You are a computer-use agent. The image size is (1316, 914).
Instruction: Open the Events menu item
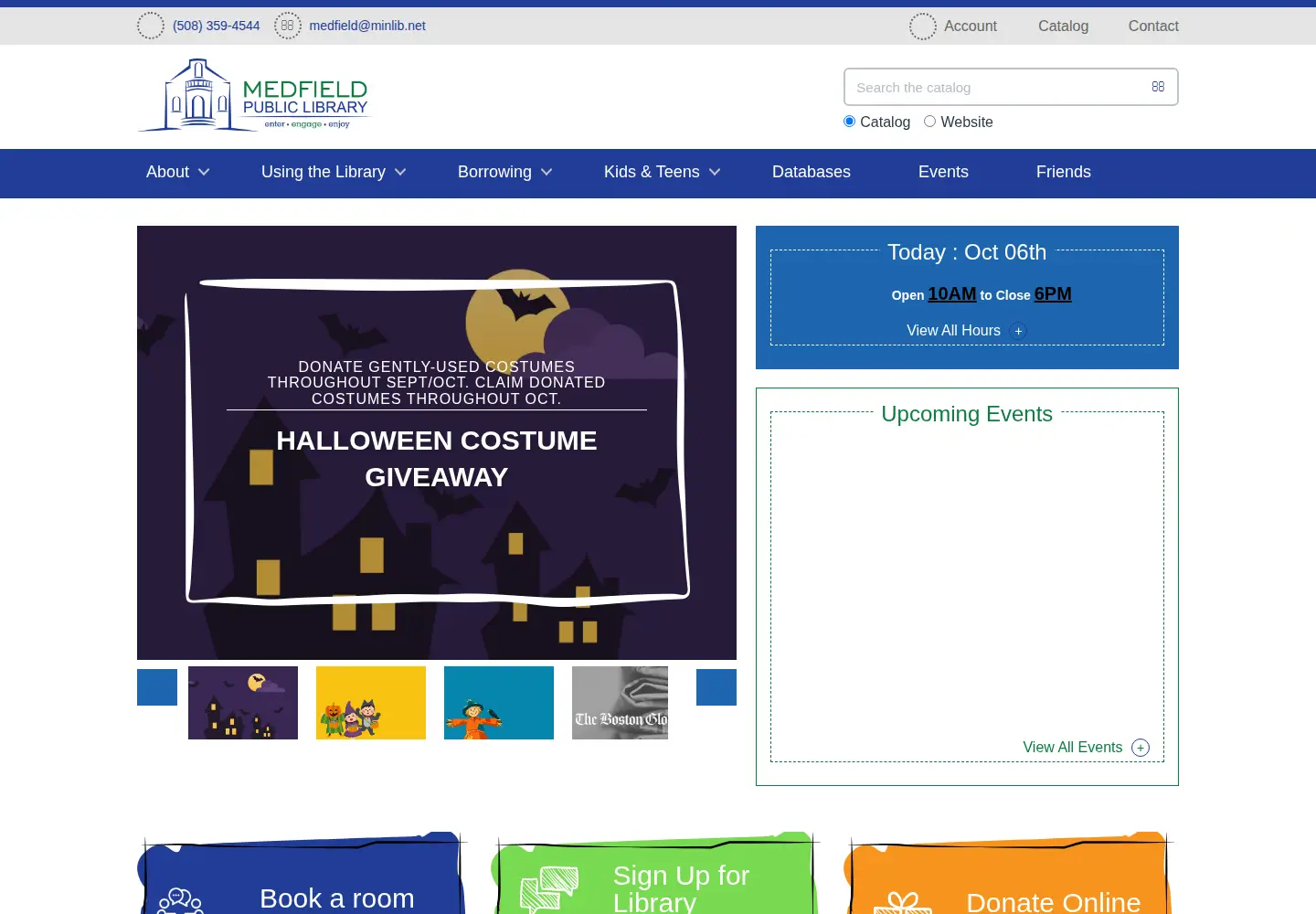click(x=943, y=172)
